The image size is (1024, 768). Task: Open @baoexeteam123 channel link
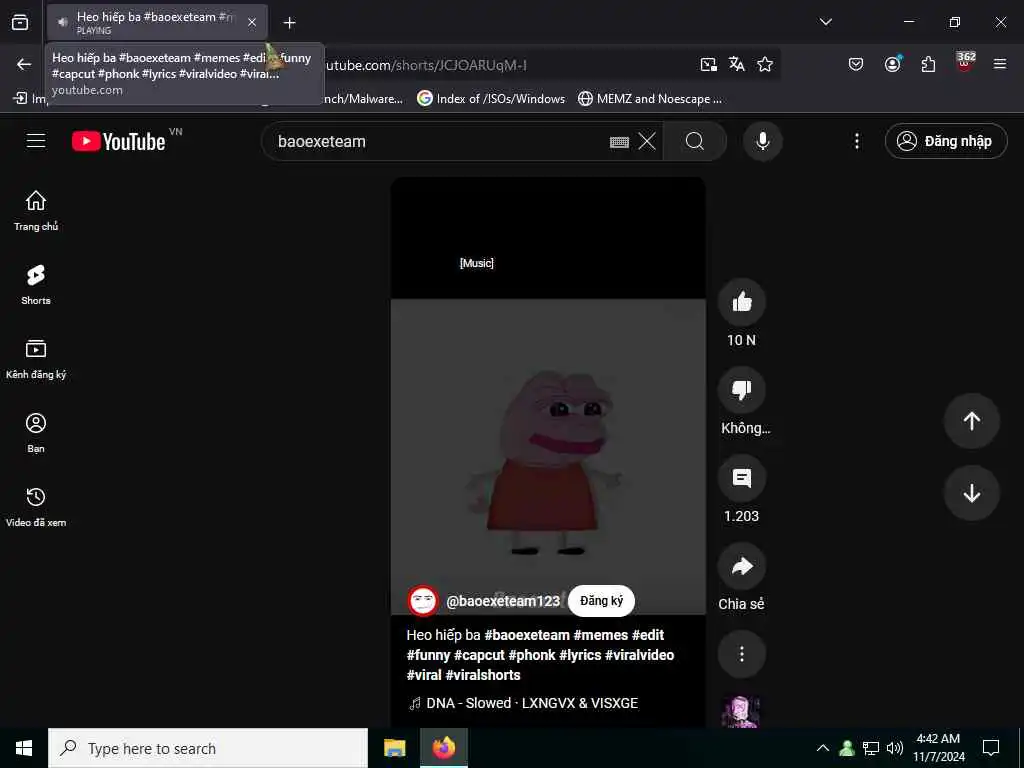click(x=503, y=601)
